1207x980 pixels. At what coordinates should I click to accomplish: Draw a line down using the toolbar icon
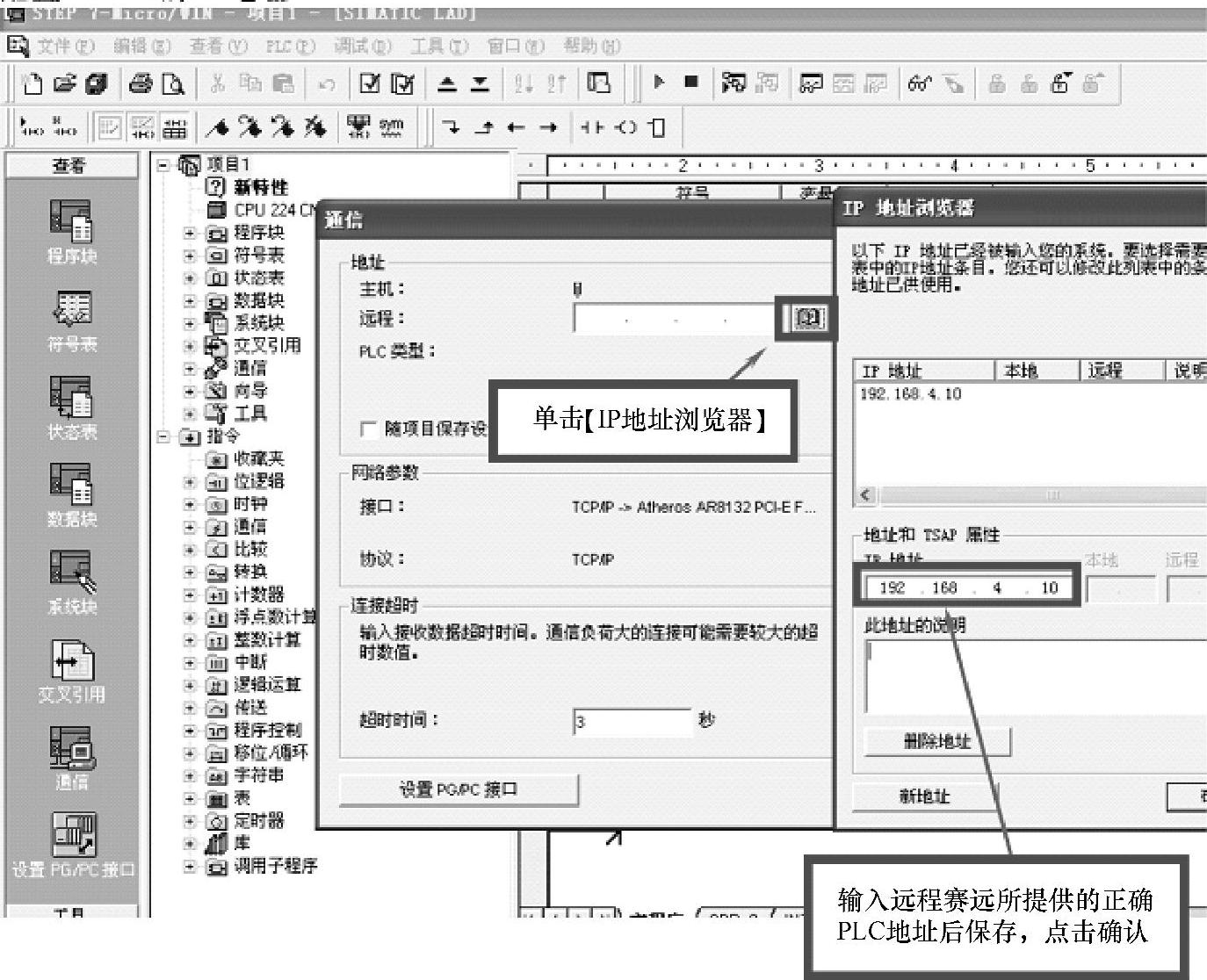coord(452,127)
